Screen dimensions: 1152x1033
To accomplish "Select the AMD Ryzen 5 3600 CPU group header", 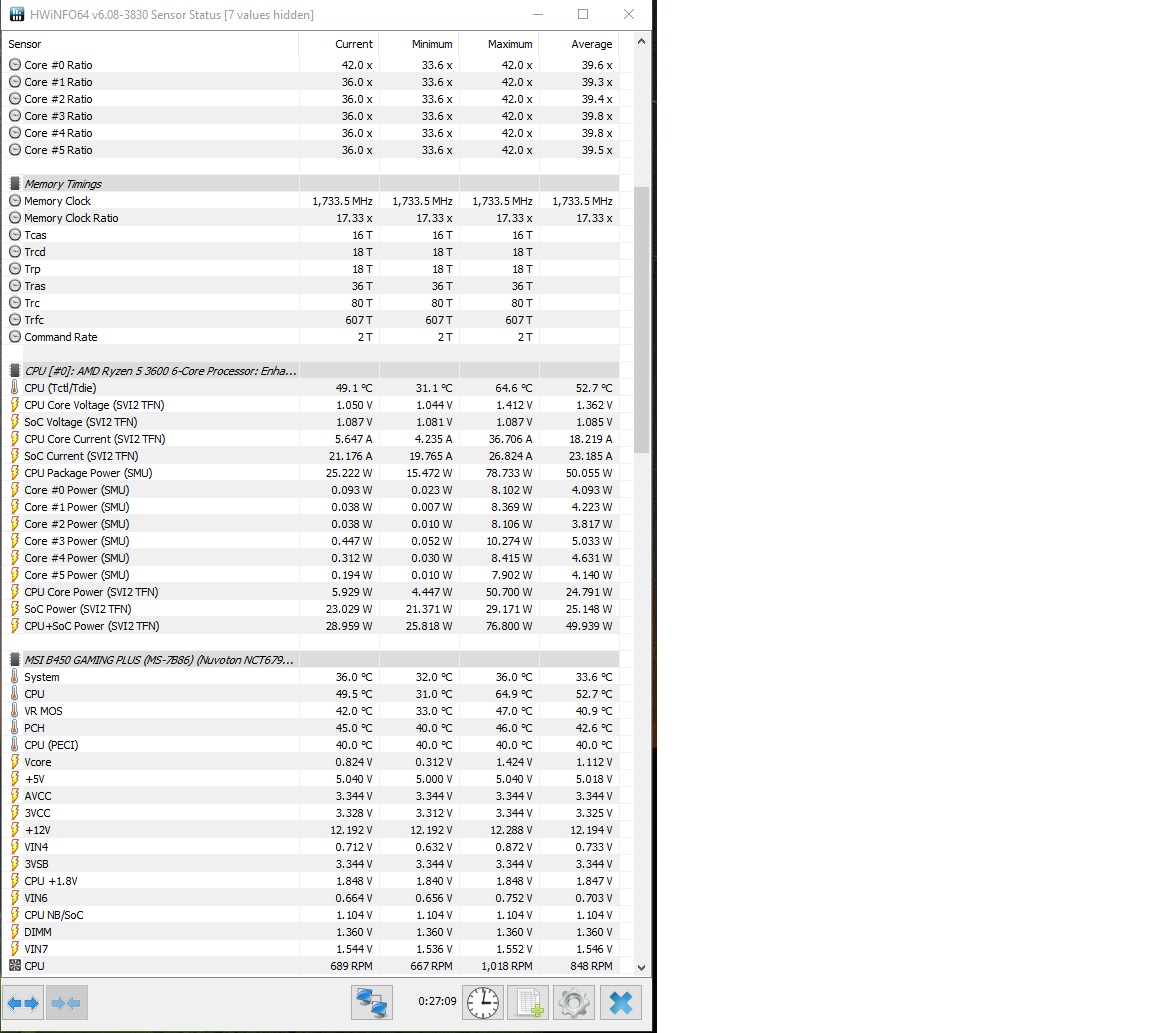I will [x=160, y=371].
